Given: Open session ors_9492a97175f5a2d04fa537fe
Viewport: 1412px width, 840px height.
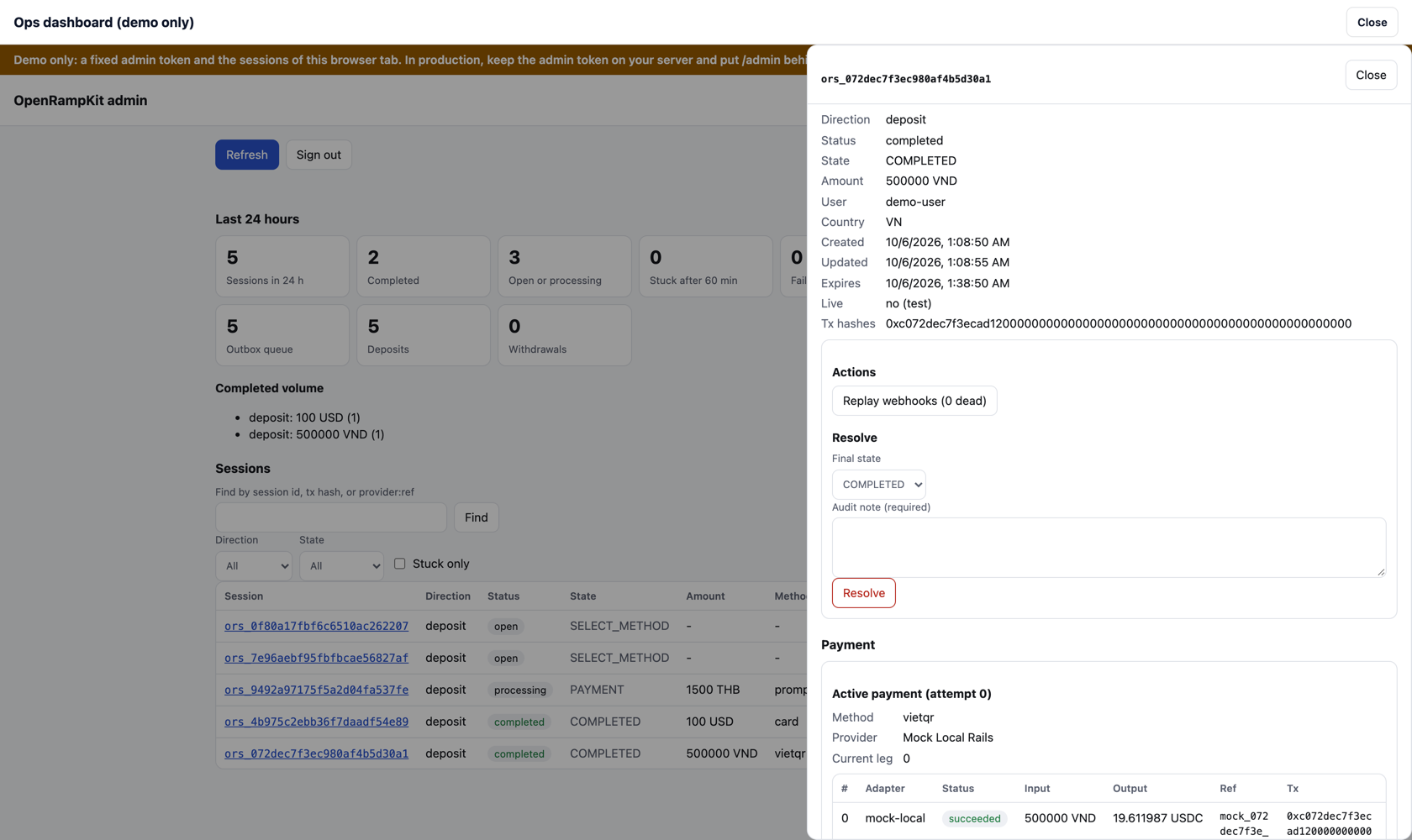Looking at the screenshot, I should pyautogui.click(x=316, y=690).
